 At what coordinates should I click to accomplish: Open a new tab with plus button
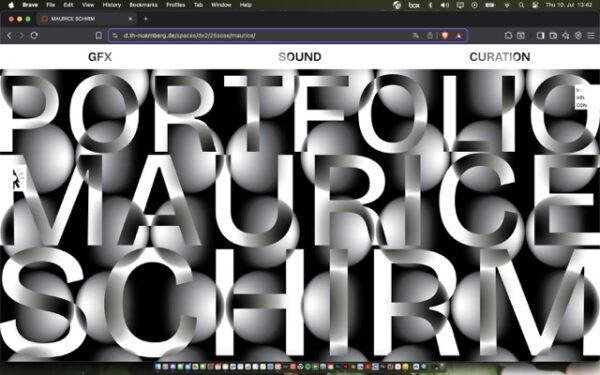[145, 19]
